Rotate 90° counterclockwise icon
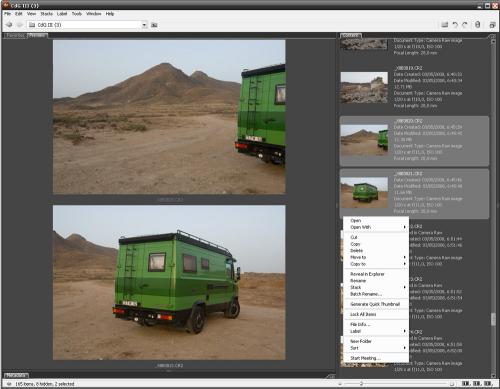Viewport: 500px width, 389px height. pos(455,25)
